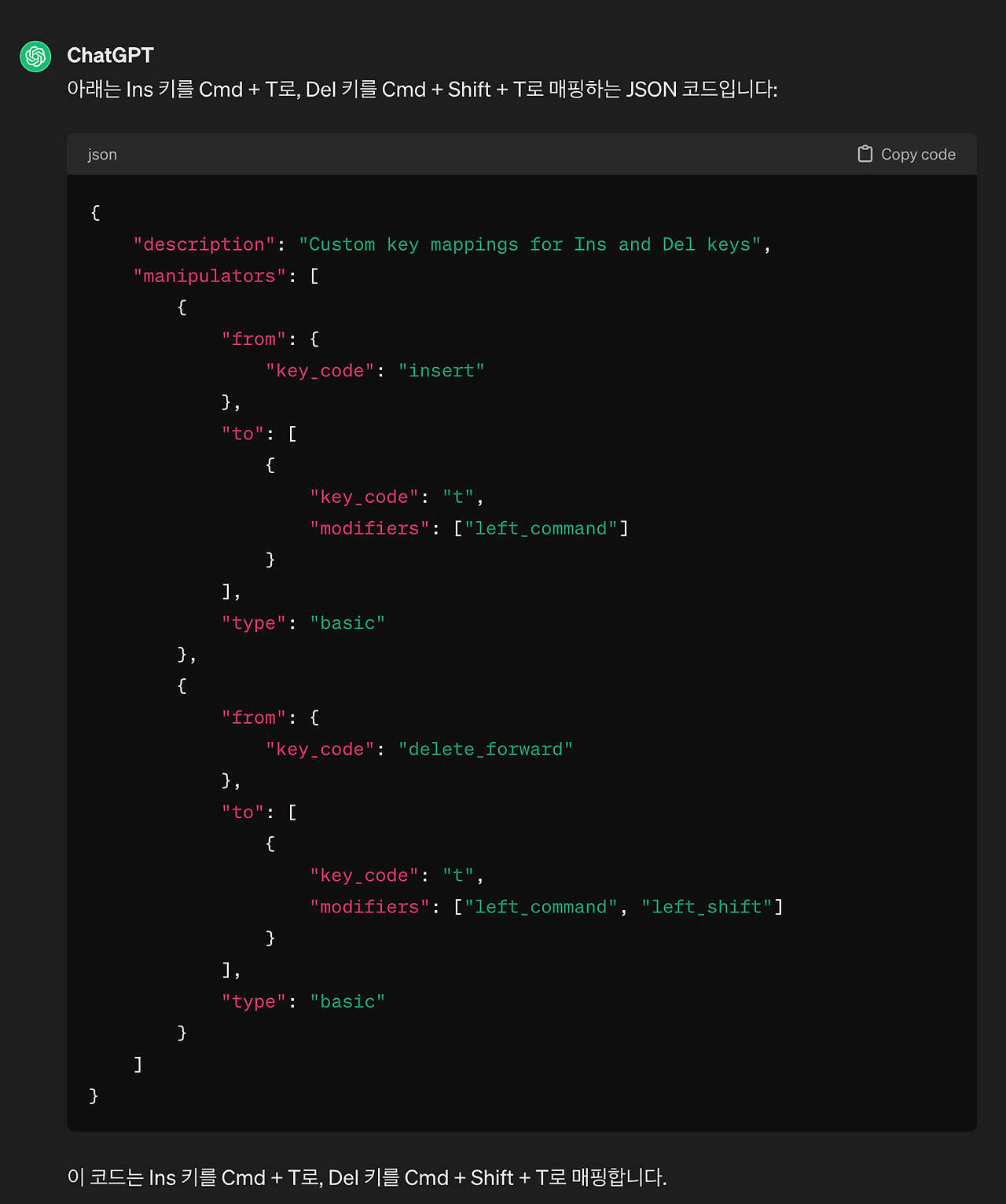Image resolution: width=1006 pixels, height=1204 pixels.
Task: Click the json language label
Action: click(x=102, y=154)
